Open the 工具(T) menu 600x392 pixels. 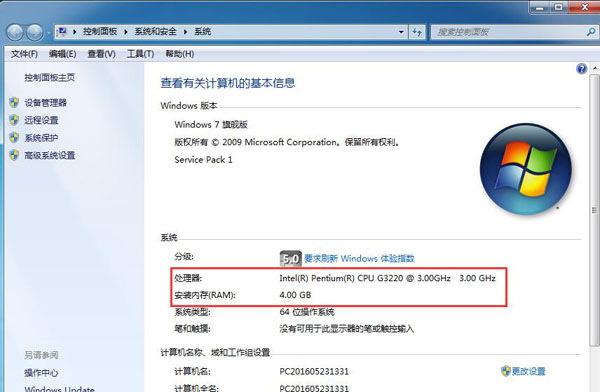(140, 54)
